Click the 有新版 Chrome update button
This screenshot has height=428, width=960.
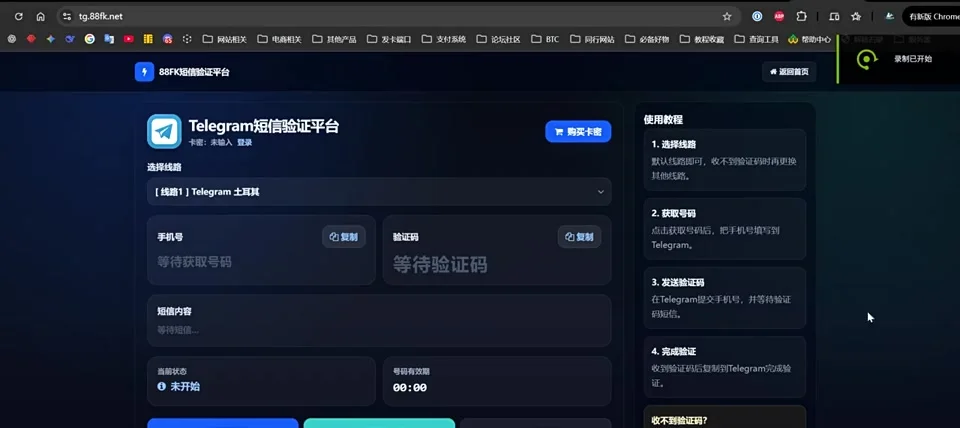931,17
